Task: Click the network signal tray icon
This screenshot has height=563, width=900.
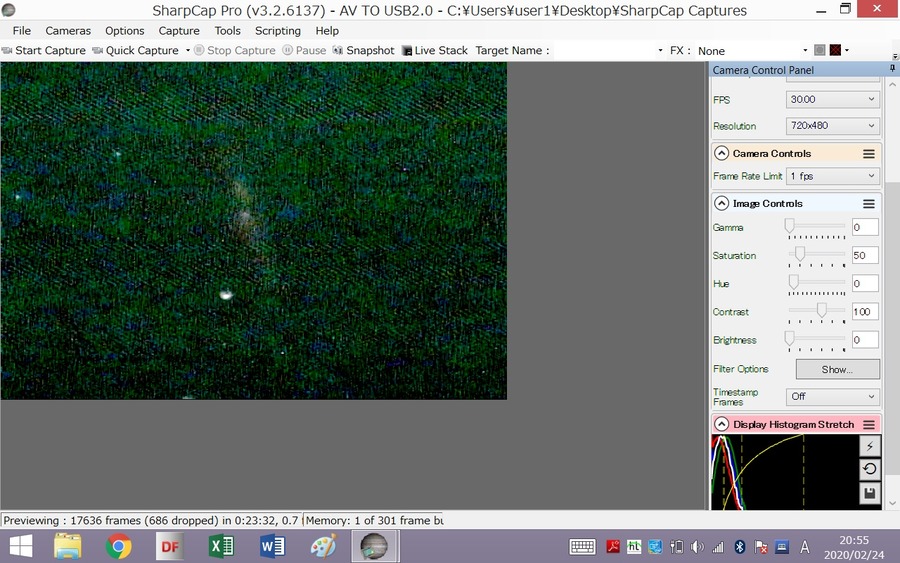Action: coord(718,547)
